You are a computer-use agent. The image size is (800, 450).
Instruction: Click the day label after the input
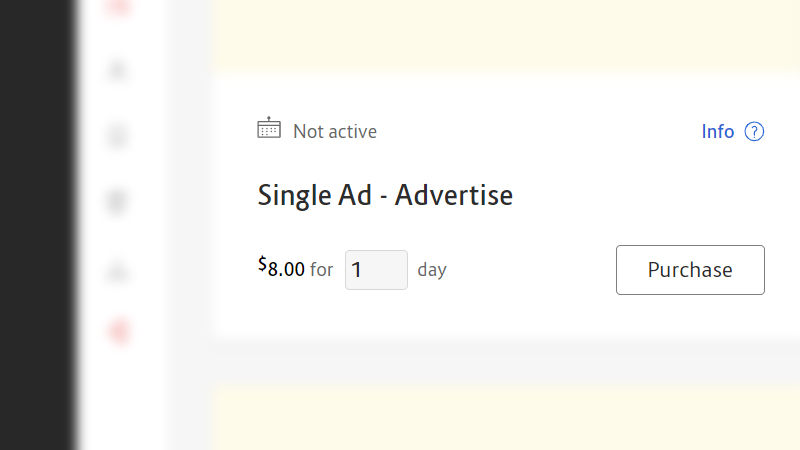point(432,270)
